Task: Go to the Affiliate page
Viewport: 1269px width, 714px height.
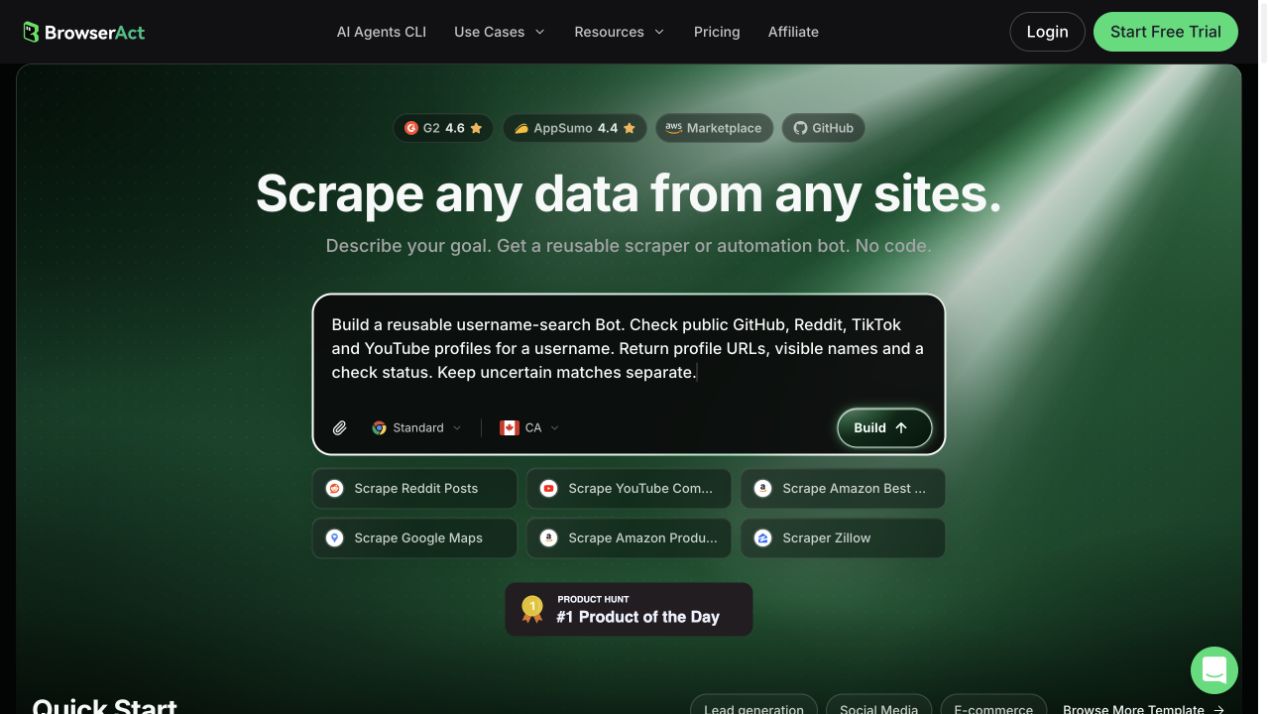Action: [793, 32]
